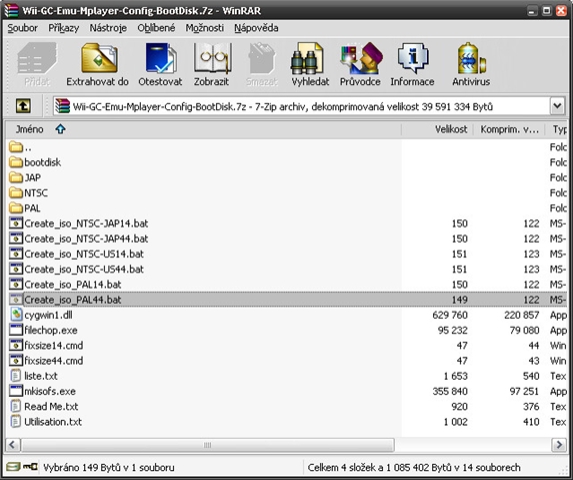
Task: Click the PAL folder icon
Action: click(x=16, y=208)
